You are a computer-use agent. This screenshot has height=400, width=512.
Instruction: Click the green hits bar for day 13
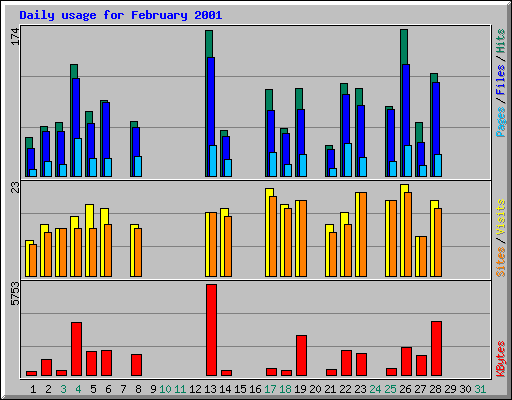tap(209, 44)
